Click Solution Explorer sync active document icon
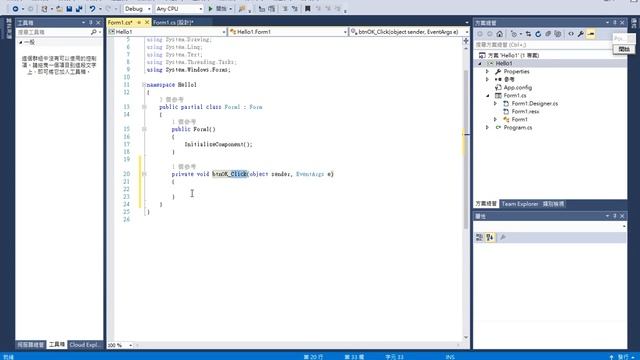Image resolution: width=640 pixels, height=360 pixels. [x=528, y=34]
